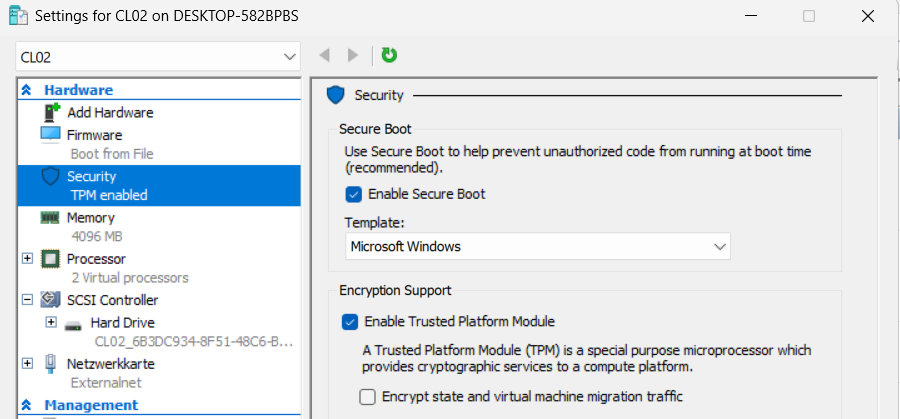Collapse the SCSI Controller tree node
Image resolution: width=900 pixels, height=419 pixels.
27,300
